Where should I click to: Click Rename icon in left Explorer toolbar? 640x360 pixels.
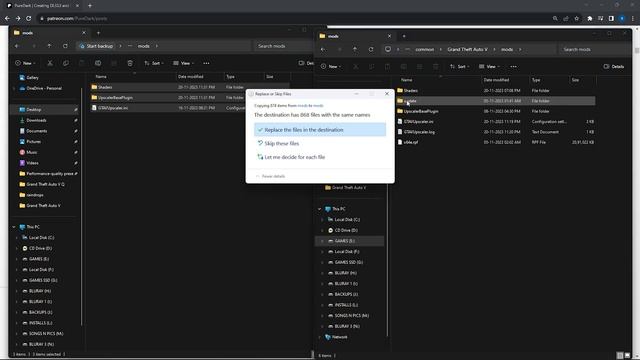pos(98,63)
